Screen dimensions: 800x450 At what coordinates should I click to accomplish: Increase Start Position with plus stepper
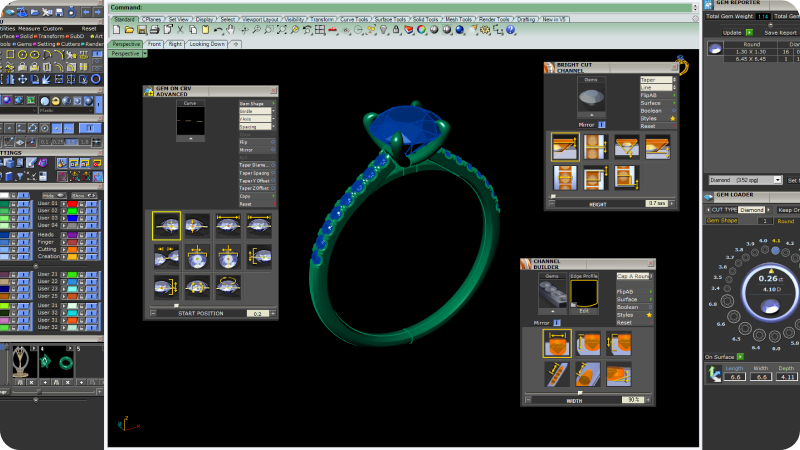273,314
